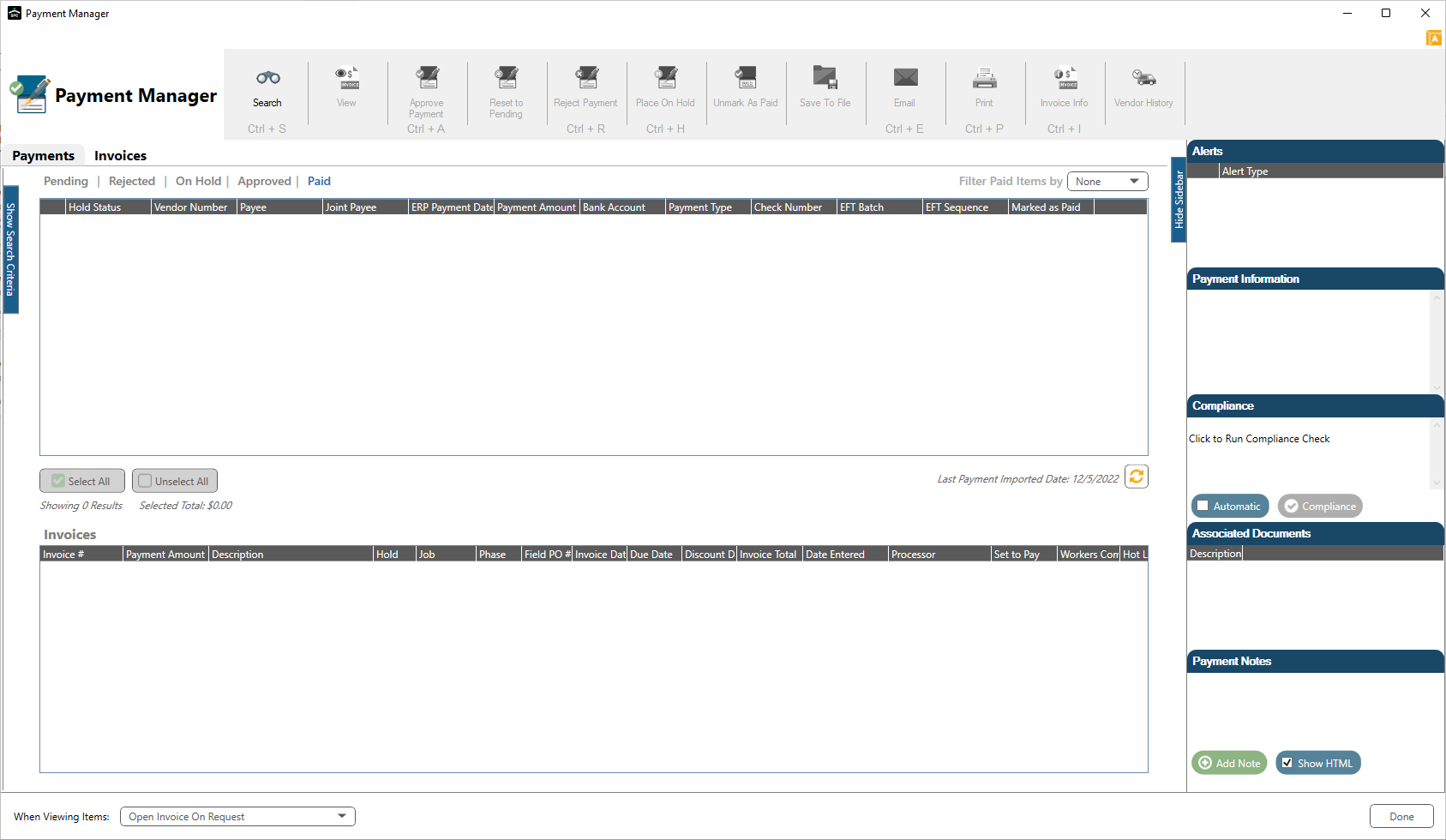1446x840 pixels.
Task: Sort by Payment Type column header
Action: (x=709, y=207)
